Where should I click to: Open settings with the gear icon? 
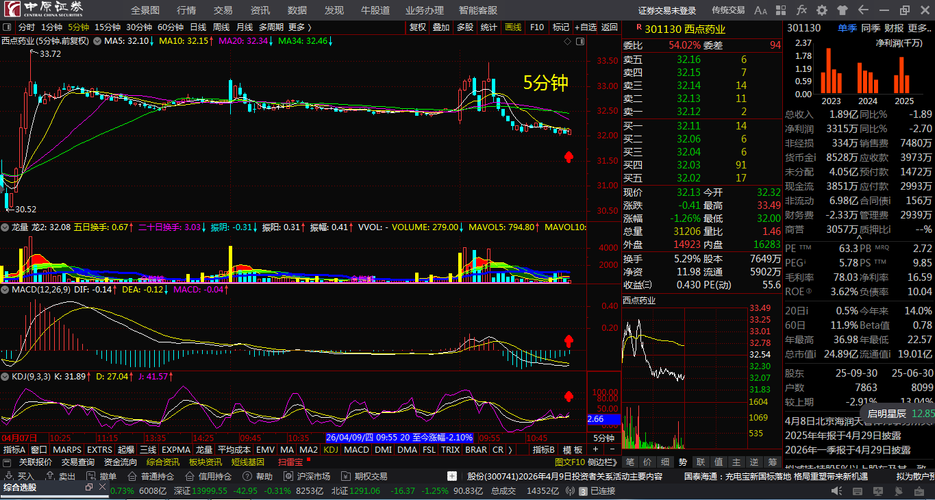tap(822, 10)
